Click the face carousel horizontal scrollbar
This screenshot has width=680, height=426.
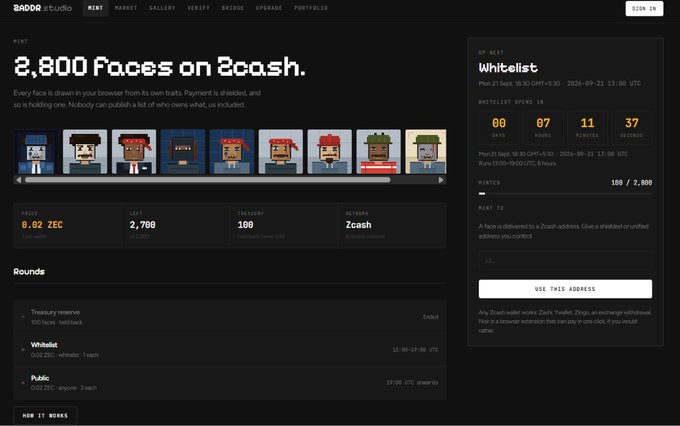[207, 180]
